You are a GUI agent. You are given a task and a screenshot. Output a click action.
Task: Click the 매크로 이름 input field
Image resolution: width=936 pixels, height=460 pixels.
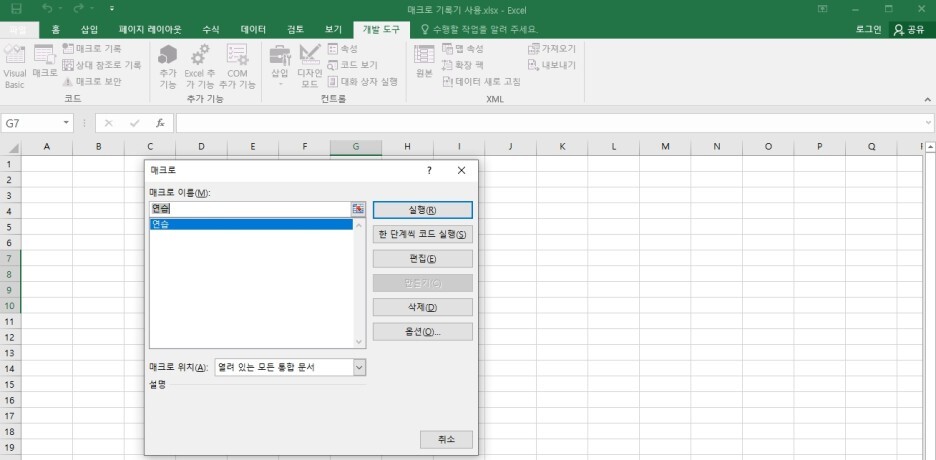coord(250,209)
